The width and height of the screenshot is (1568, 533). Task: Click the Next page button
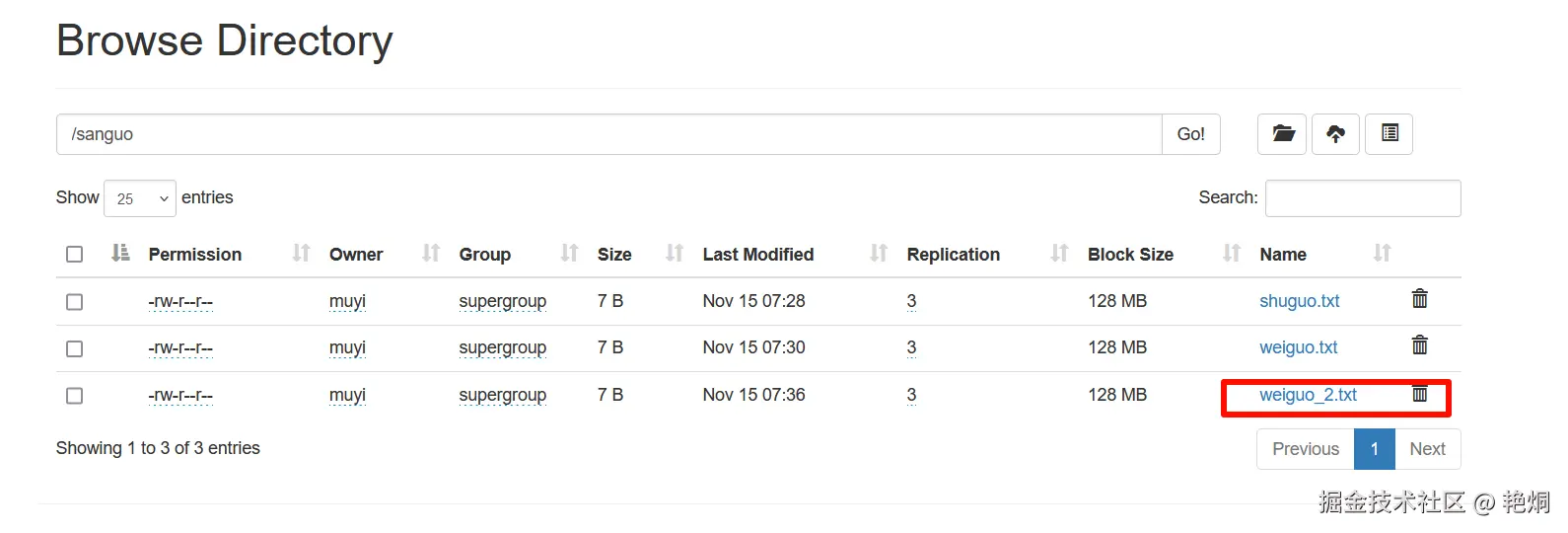pos(1427,449)
